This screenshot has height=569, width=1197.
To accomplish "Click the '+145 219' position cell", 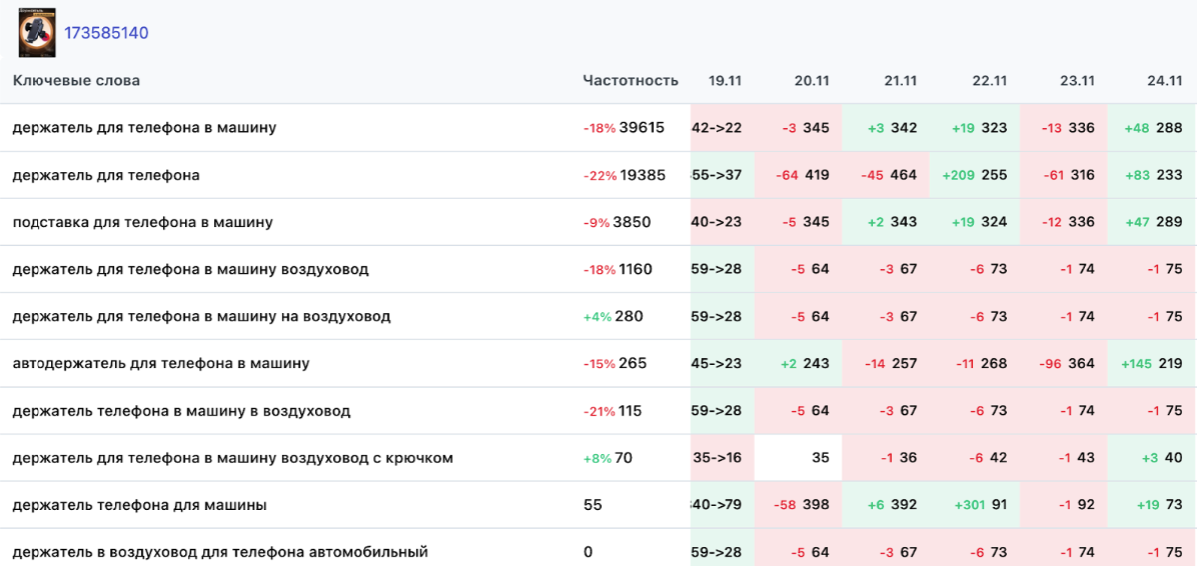I will coord(1152,364).
